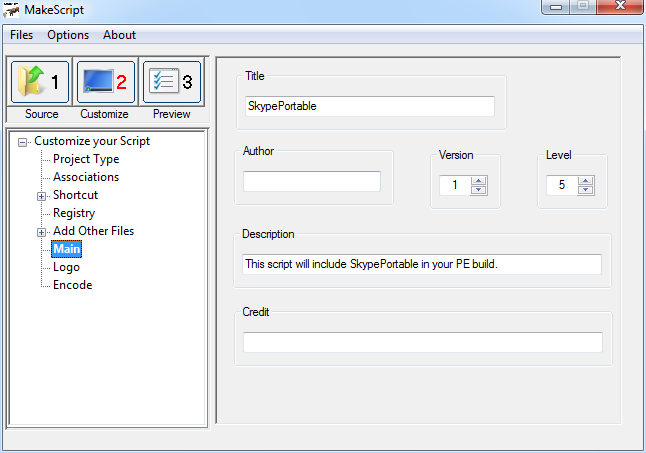
Task: Click the Title field containing SkypePortable
Action: click(370, 106)
